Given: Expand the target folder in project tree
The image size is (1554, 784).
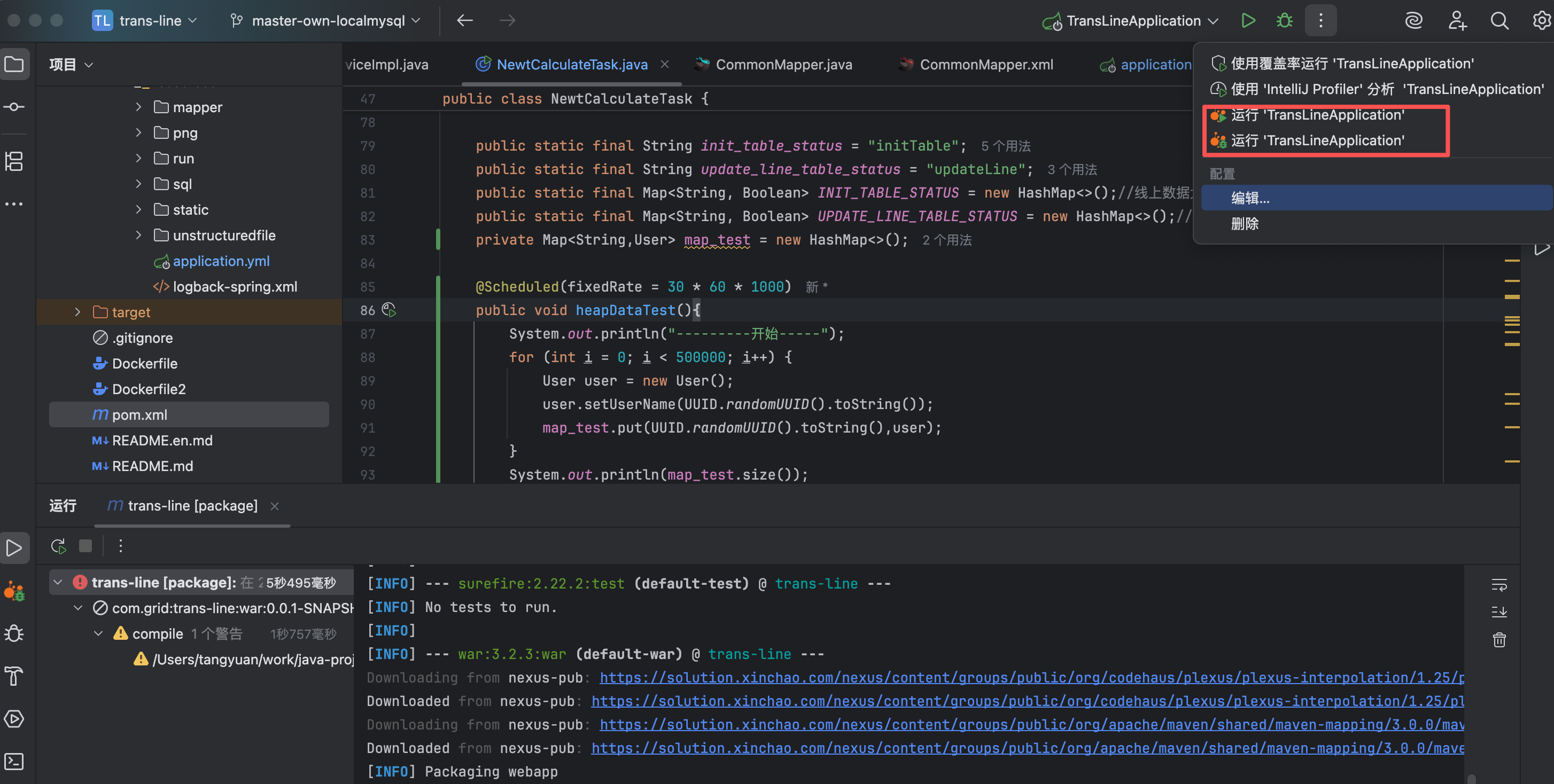Looking at the screenshot, I should 77,312.
